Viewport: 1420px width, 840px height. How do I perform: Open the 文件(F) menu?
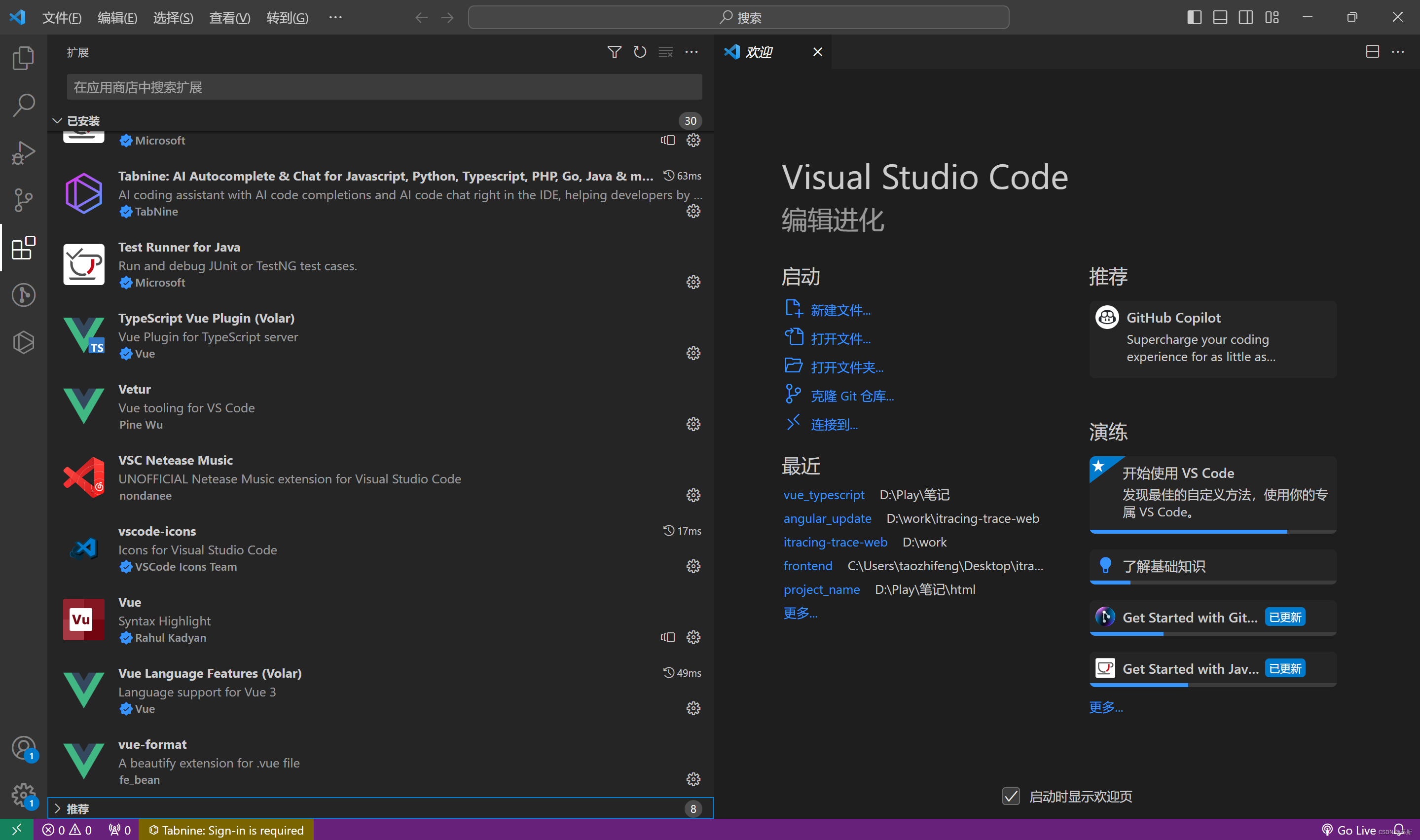(62, 18)
